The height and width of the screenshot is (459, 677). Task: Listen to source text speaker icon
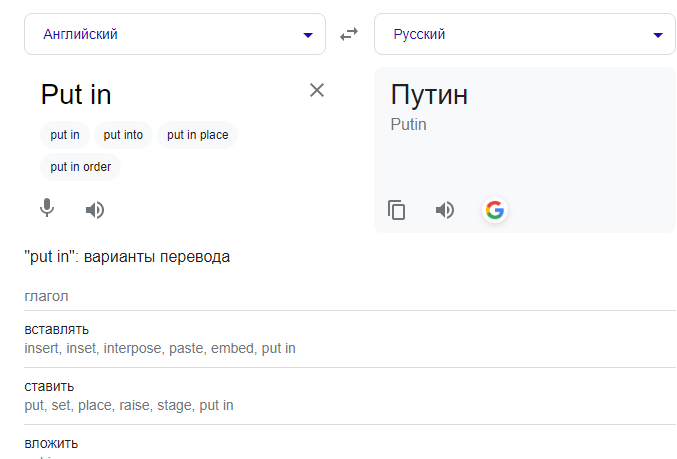95,210
